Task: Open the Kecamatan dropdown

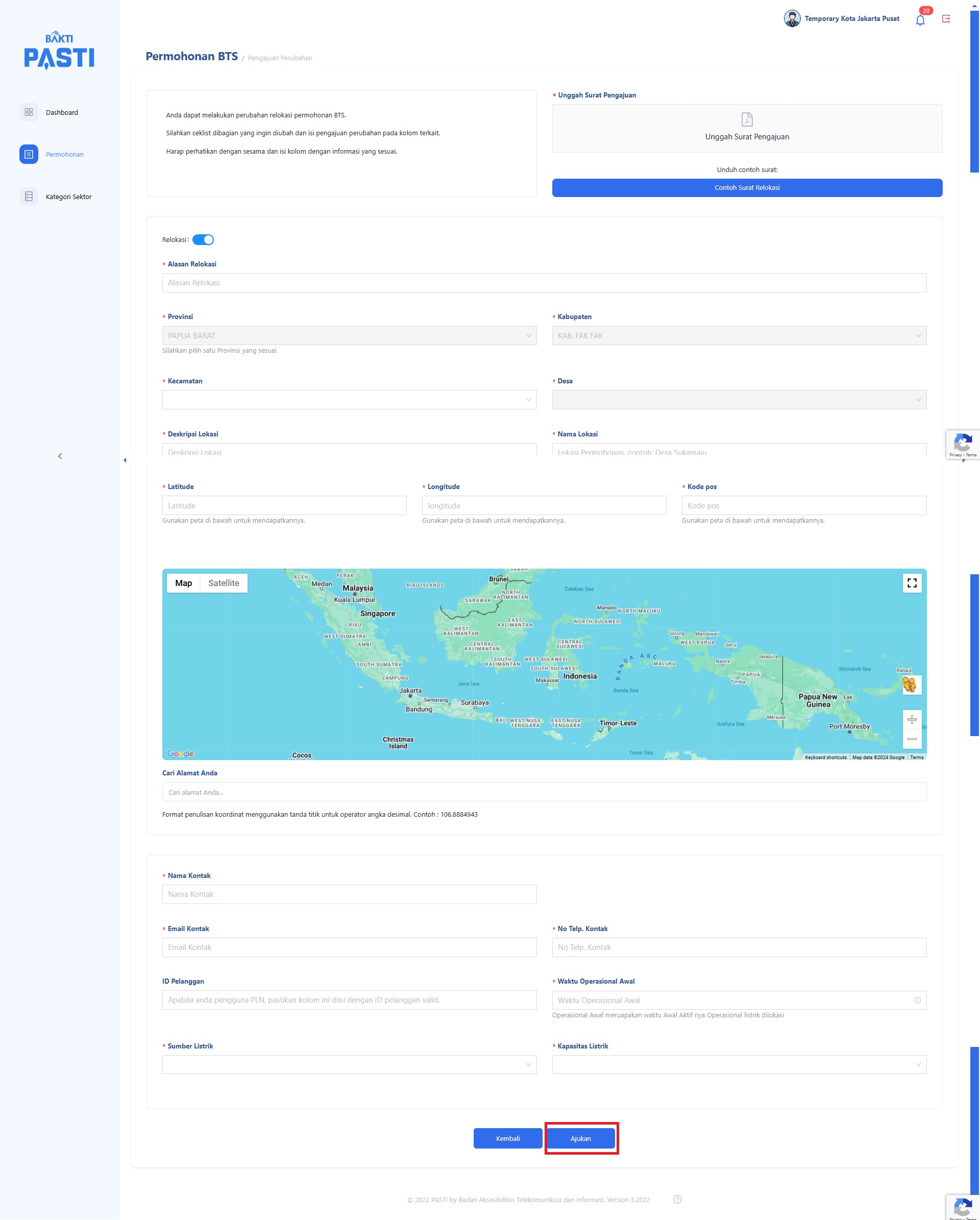Action: pyautogui.click(x=349, y=400)
